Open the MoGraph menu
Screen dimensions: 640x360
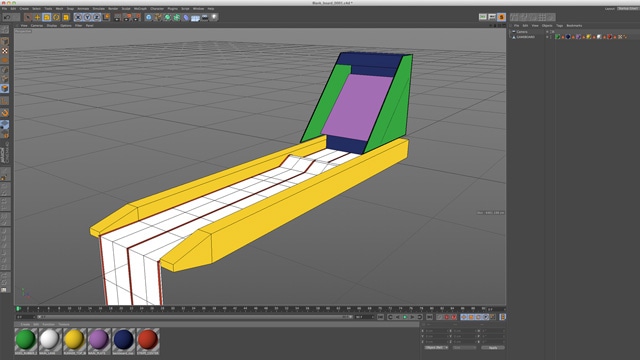point(140,9)
